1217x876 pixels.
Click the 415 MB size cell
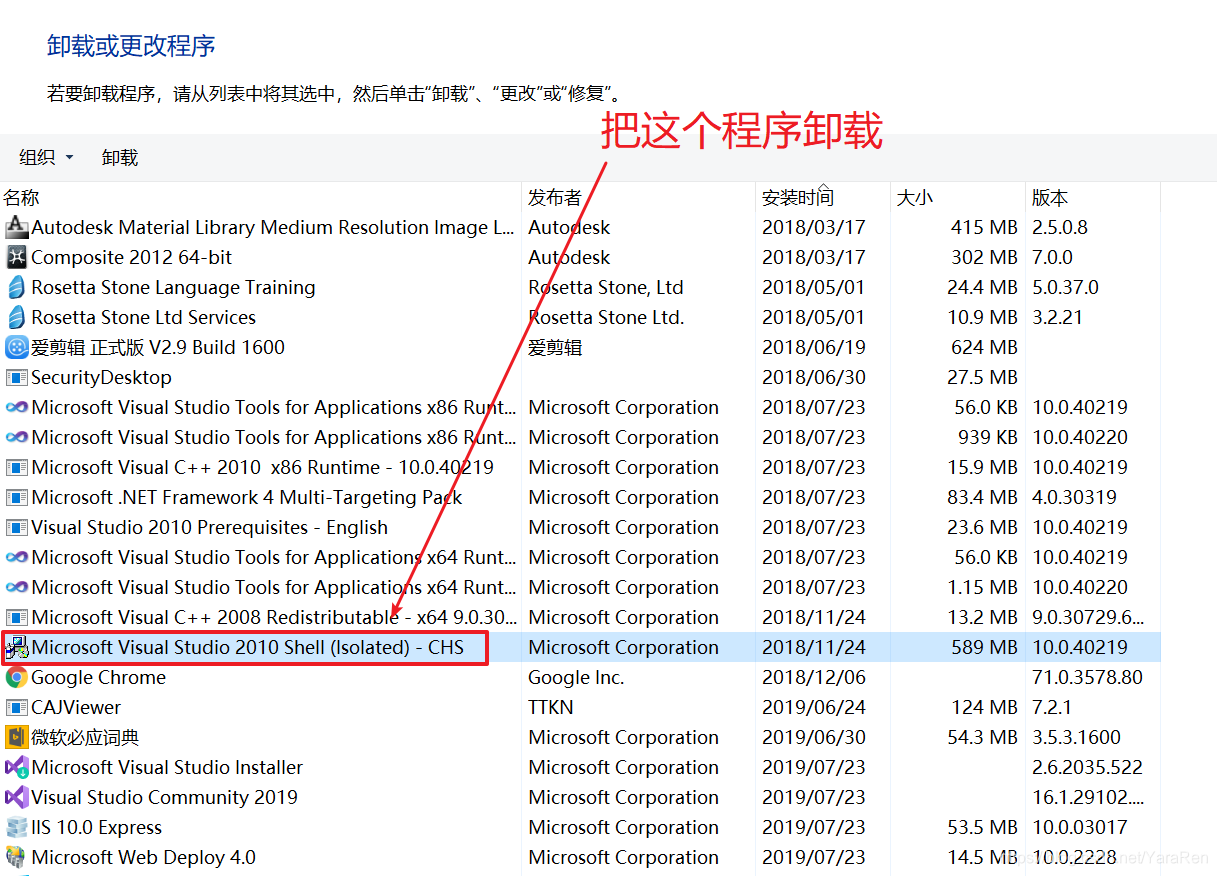pyautogui.click(x=985, y=227)
